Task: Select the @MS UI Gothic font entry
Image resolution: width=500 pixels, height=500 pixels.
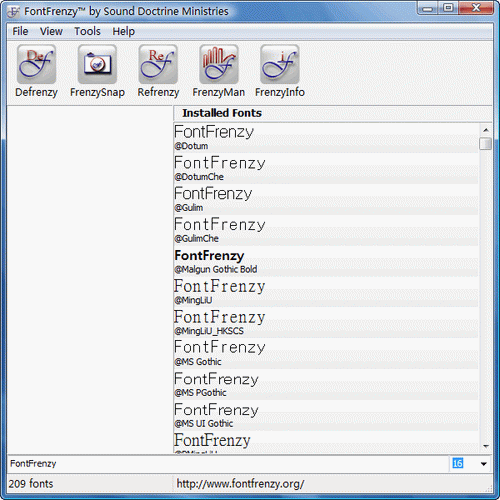Action: tap(326, 415)
